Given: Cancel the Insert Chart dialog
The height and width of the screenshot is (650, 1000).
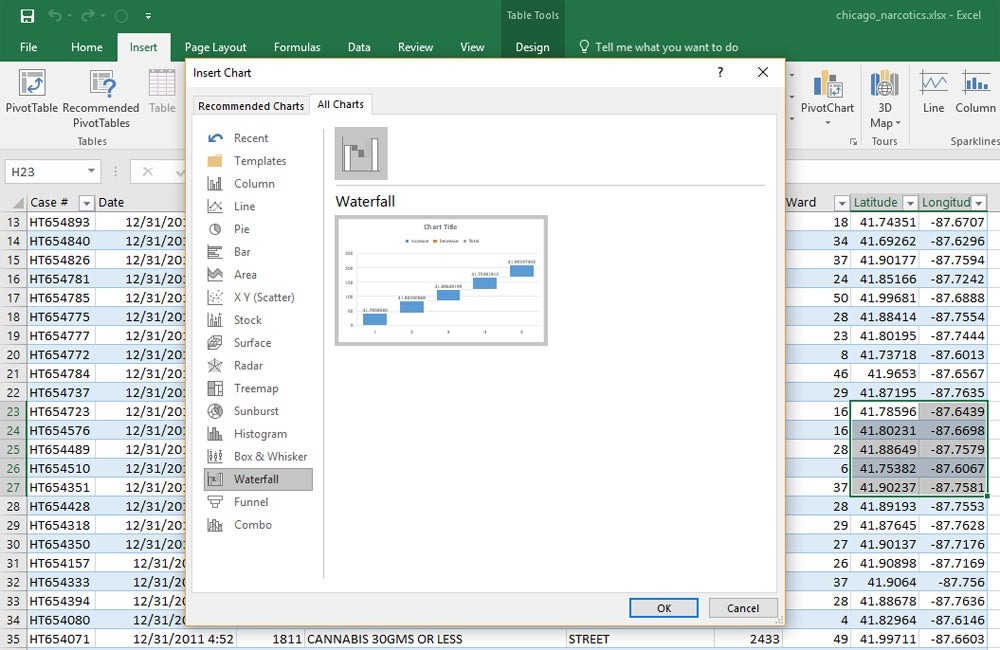Looking at the screenshot, I should pos(743,608).
